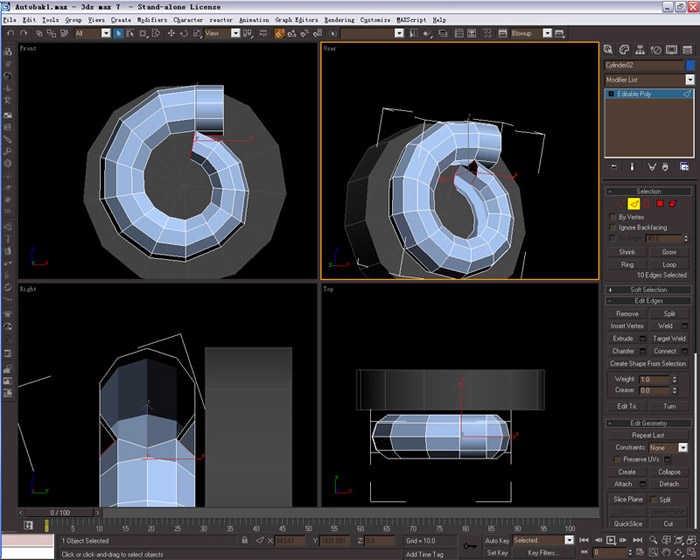Open the Create command panel tab
Viewport: 700px width, 560px height.
(608, 50)
